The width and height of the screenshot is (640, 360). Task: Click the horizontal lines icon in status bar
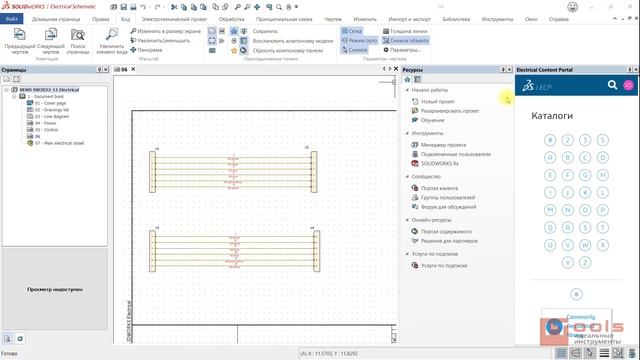coord(604,353)
